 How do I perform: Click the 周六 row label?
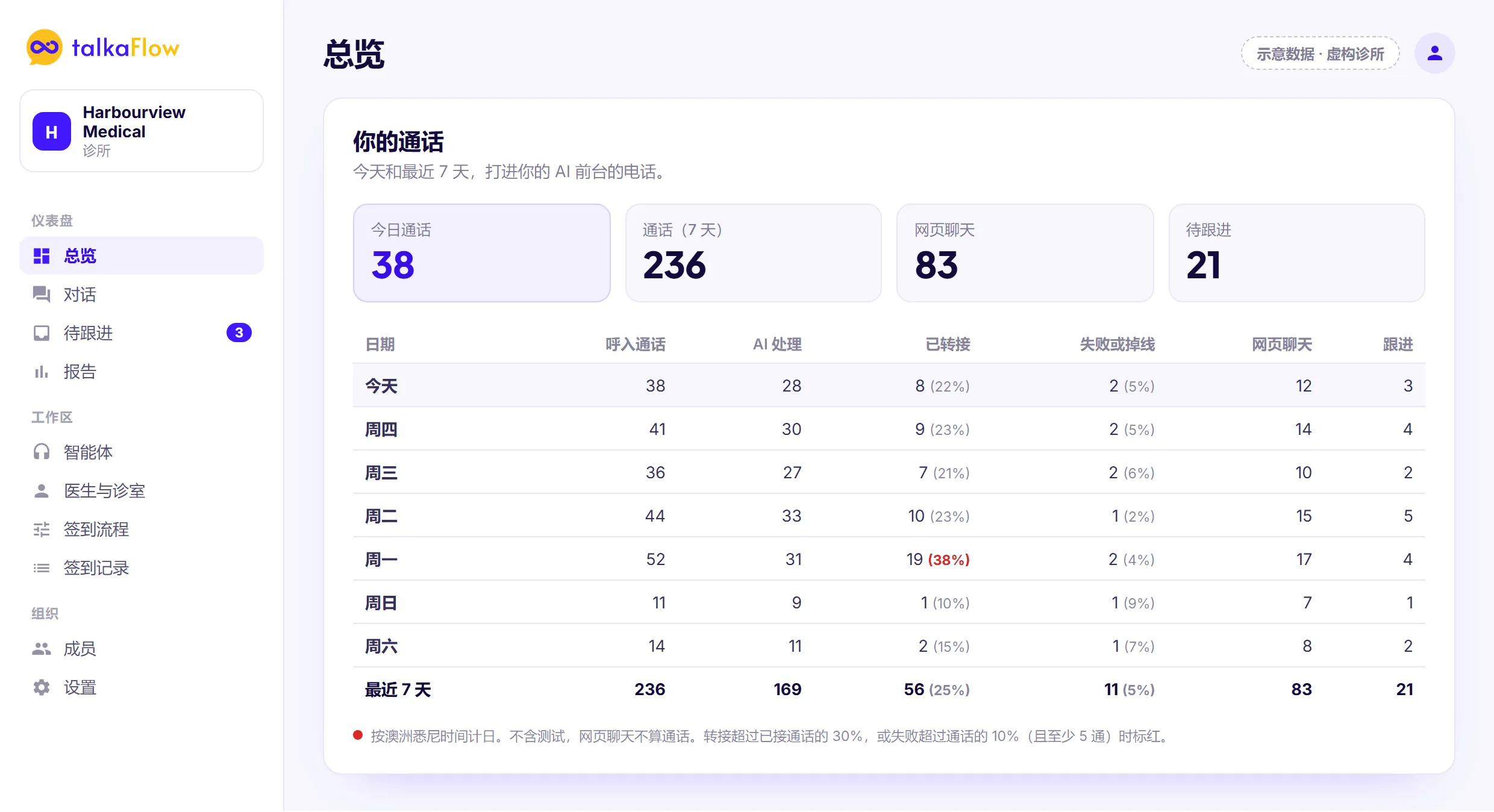pyautogui.click(x=381, y=646)
